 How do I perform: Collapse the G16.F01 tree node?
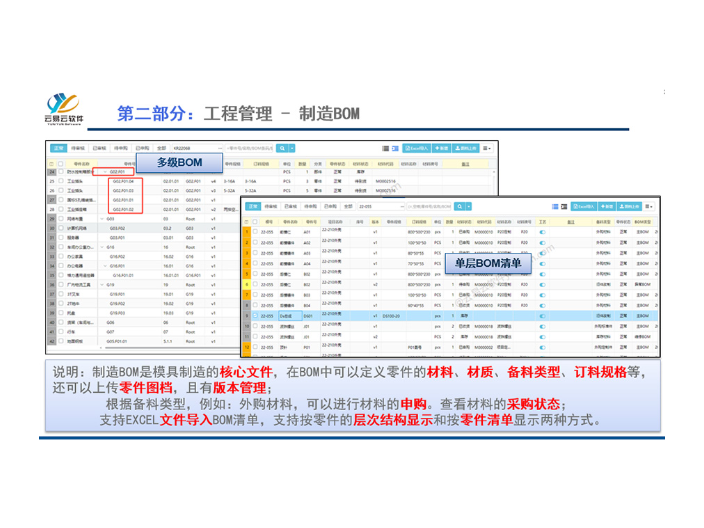[x=105, y=266]
